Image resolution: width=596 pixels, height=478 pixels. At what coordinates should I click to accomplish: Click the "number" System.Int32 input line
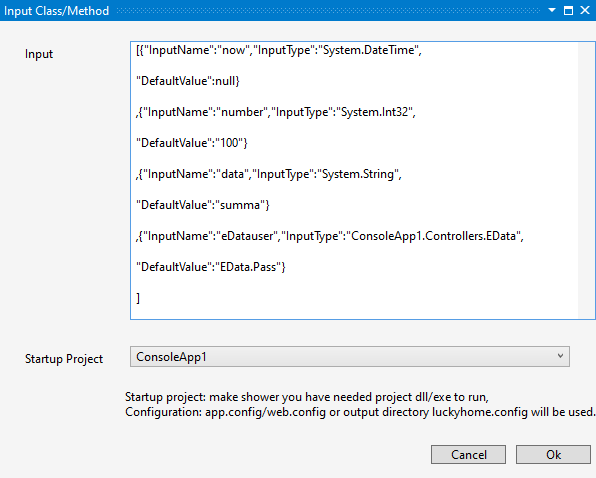click(276, 112)
